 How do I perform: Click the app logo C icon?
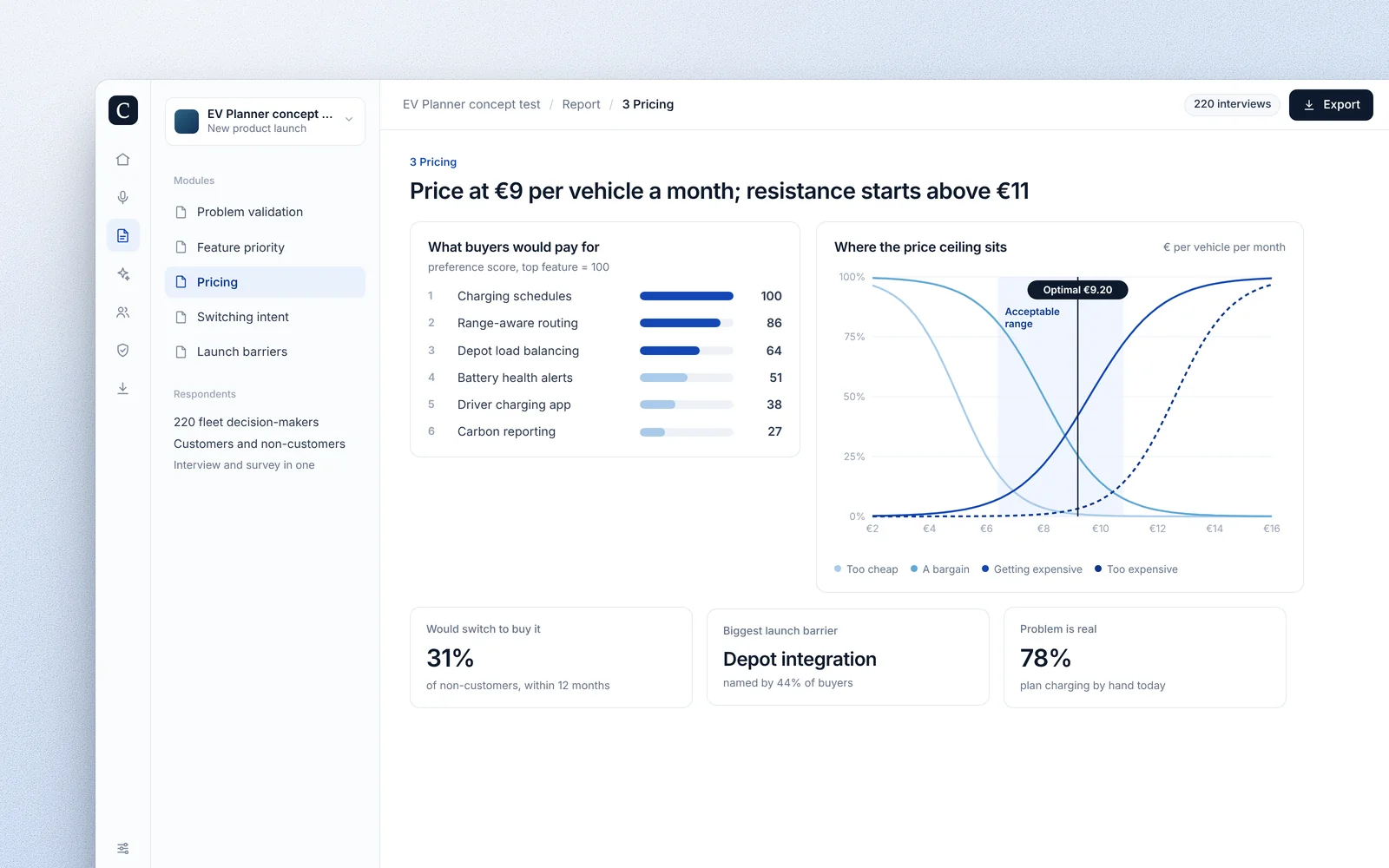[123, 110]
